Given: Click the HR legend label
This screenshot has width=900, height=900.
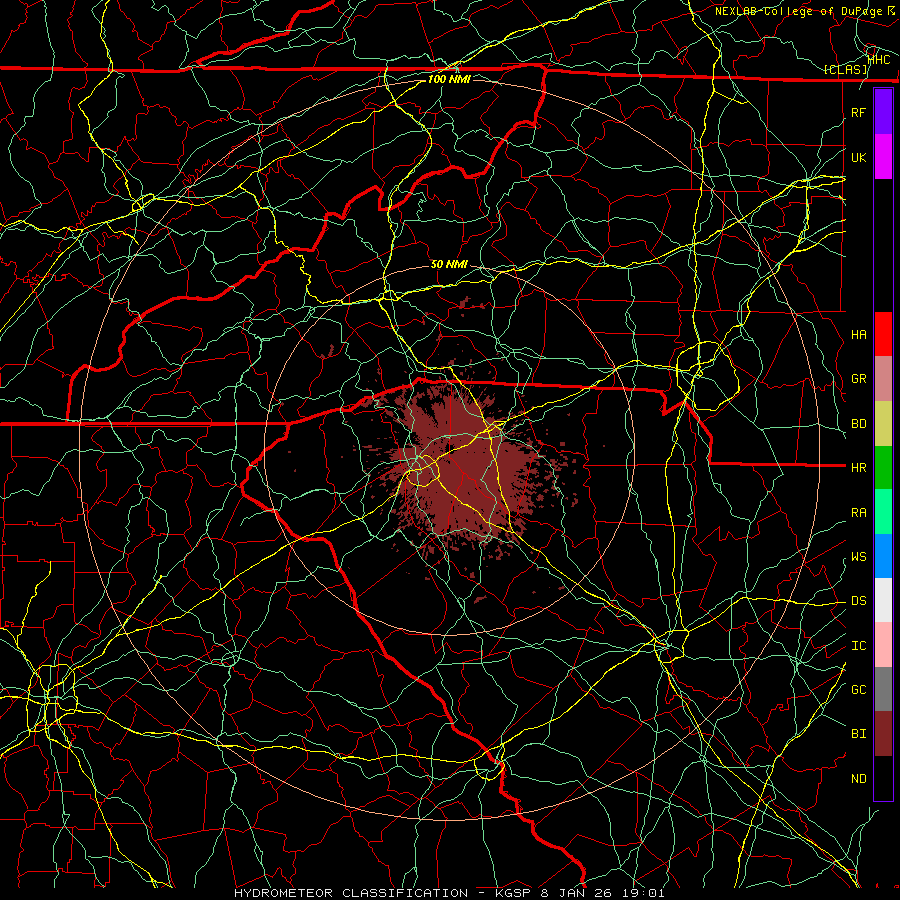Looking at the screenshot, I should coord(858,468).
